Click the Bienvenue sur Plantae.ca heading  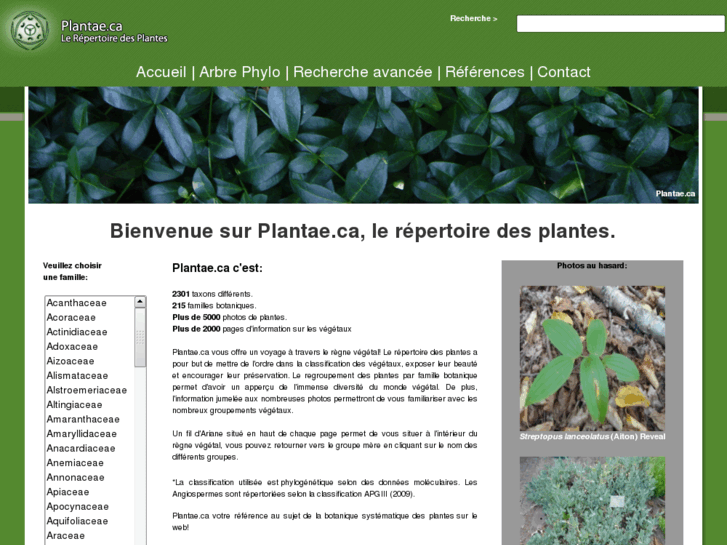[x=363, y=231]
